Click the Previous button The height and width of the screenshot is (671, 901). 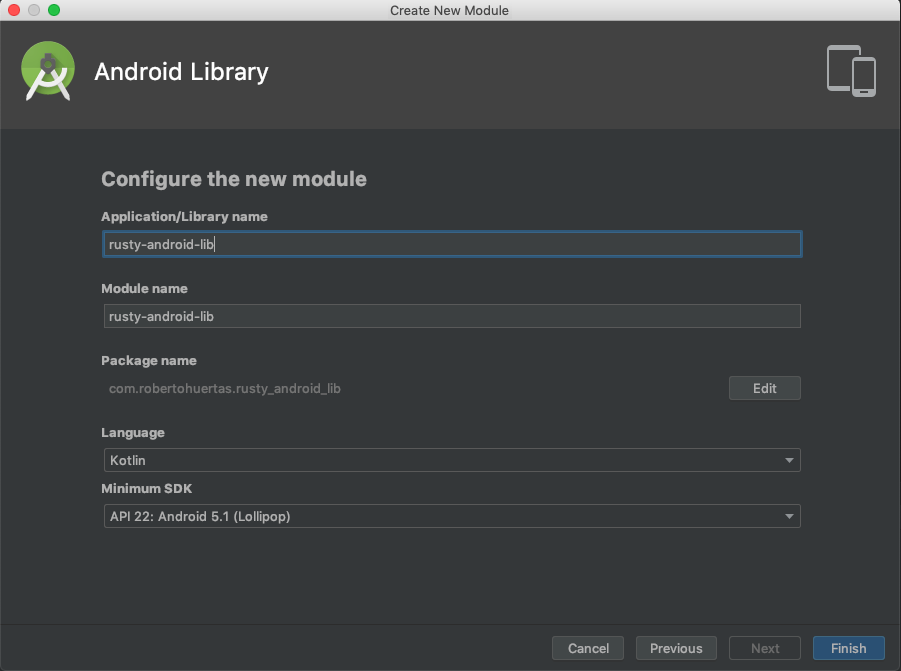pyautogui.click(x=676, y=648)
